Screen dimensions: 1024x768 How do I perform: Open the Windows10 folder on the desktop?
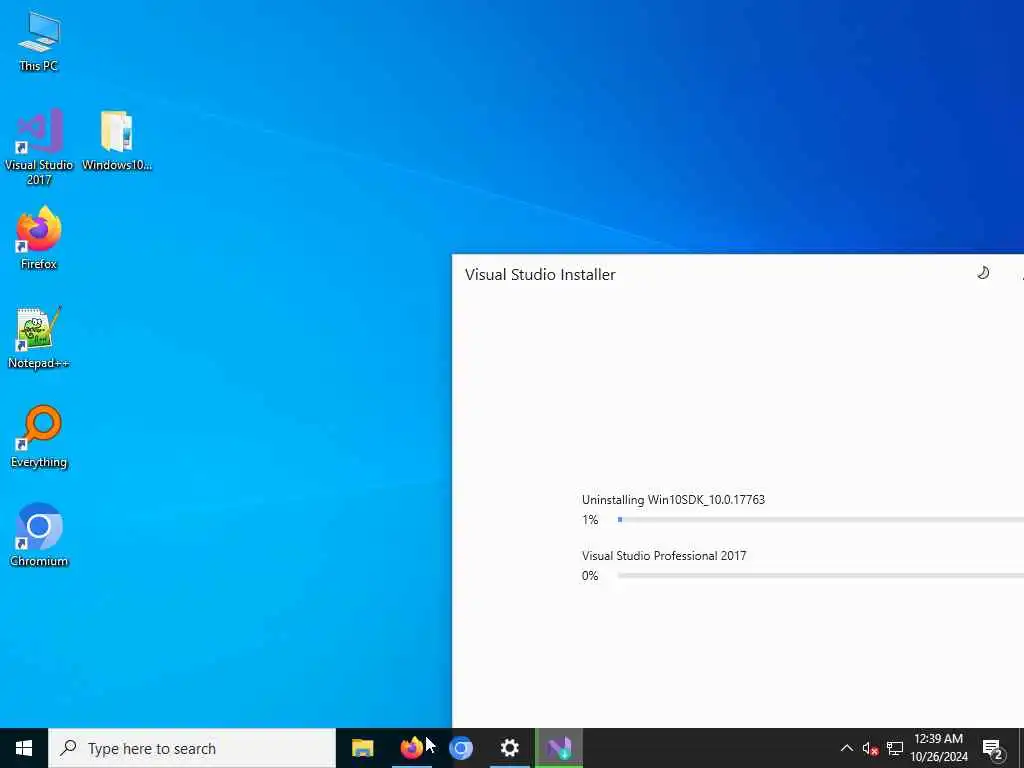tap(116, 140)
